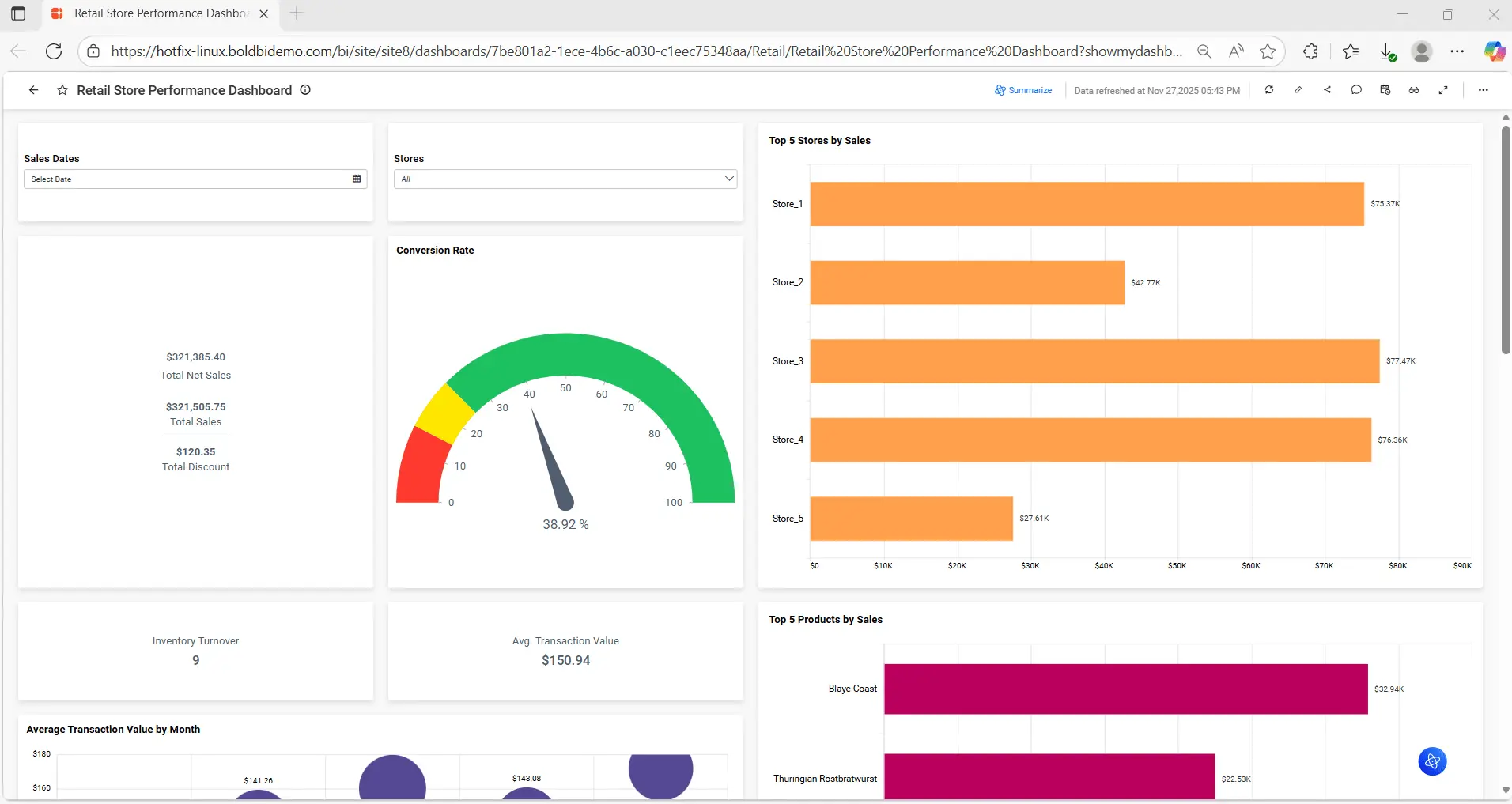Close the Retail Store Performance Dashboard tab

[x=264, y=13]
